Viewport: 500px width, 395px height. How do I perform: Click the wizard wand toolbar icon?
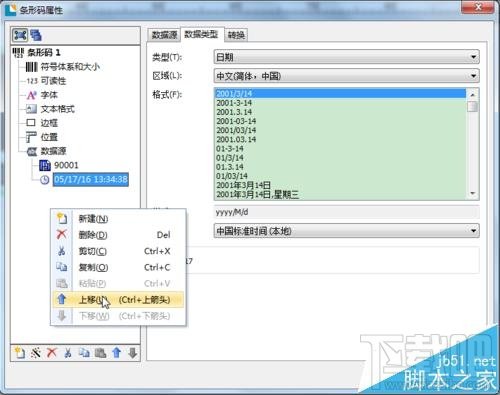pyautogui.click(x=36, y=353)
